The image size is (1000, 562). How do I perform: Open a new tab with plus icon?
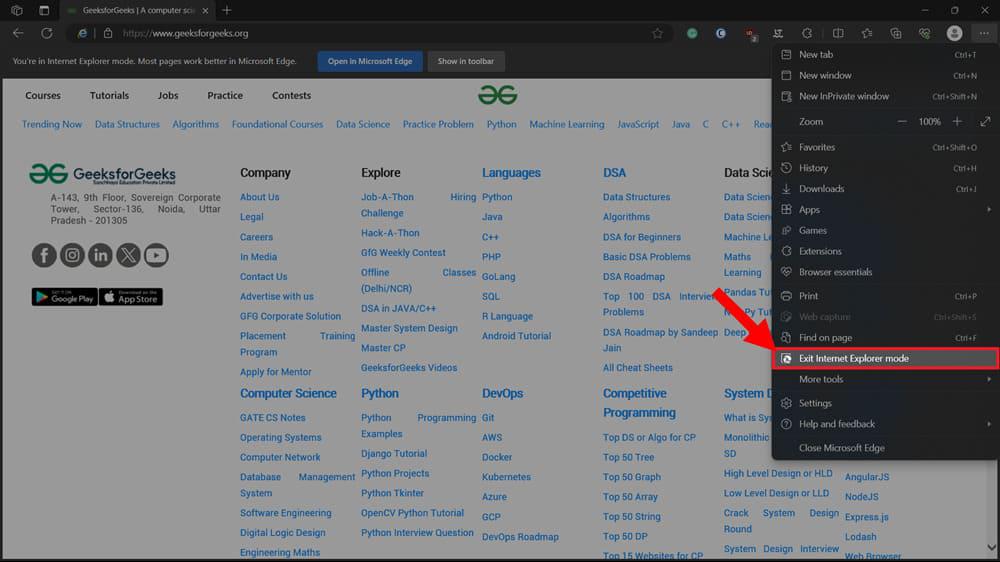(x=226, y=10)
